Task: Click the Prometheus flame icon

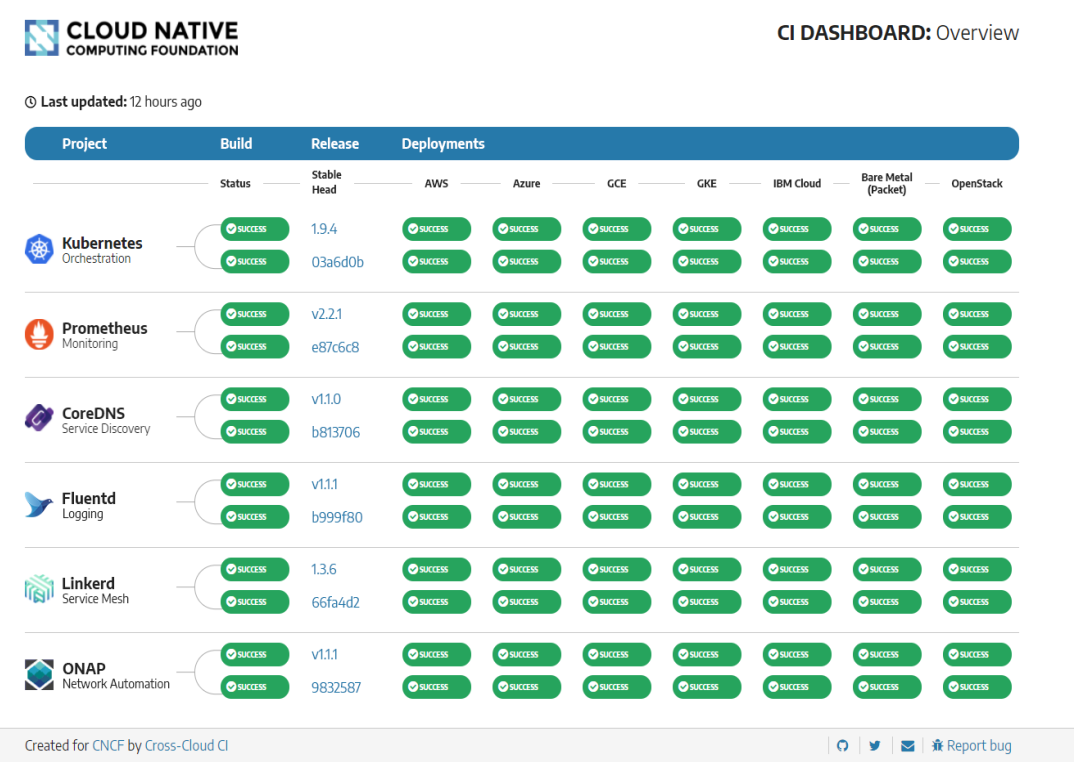Action: pos(39,334)
